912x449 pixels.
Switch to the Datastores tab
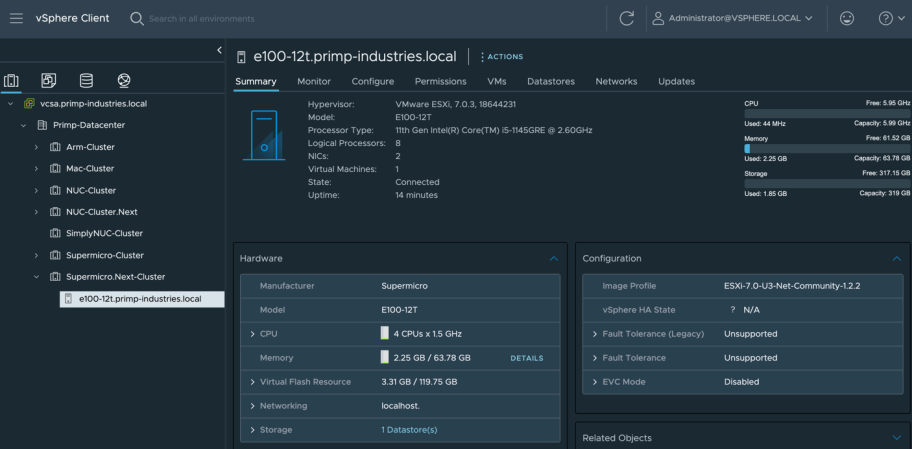coord(551,81)
